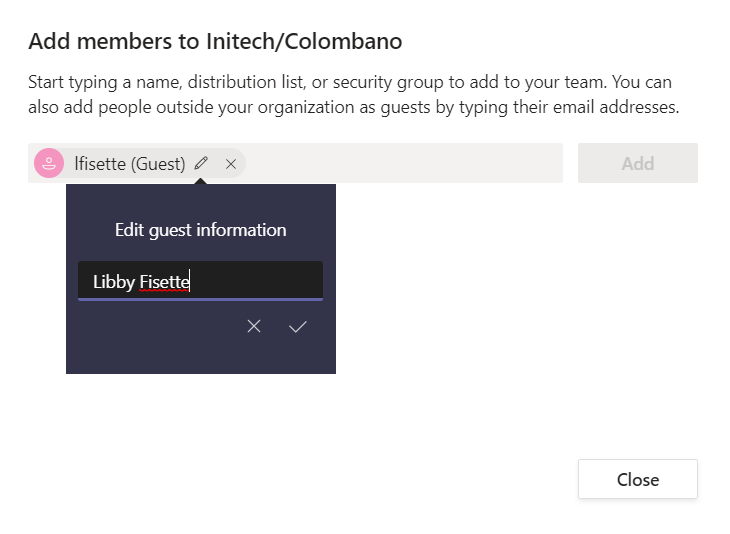Click the popup pointer arrow below pencil
The width and height of the screenshot is (730, 534).
(x=201, y=181)
